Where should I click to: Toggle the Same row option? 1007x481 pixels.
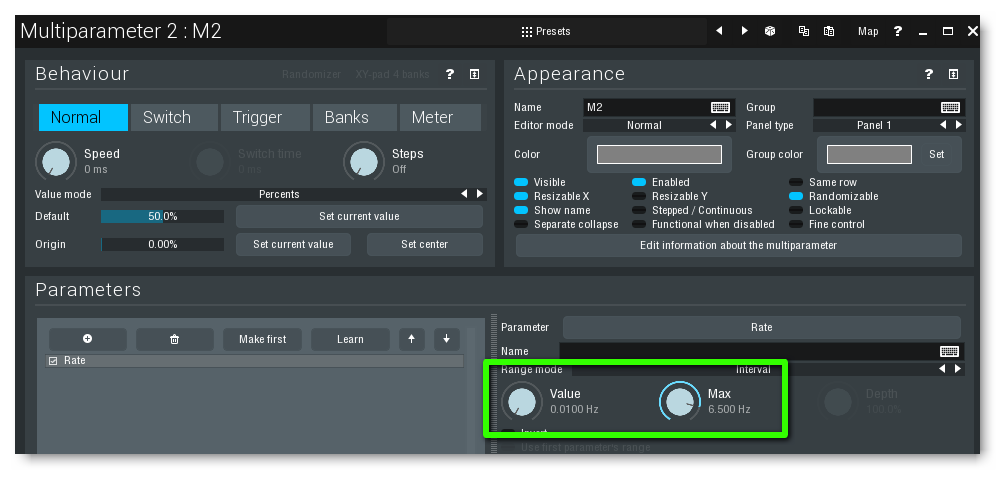point(796,182)
